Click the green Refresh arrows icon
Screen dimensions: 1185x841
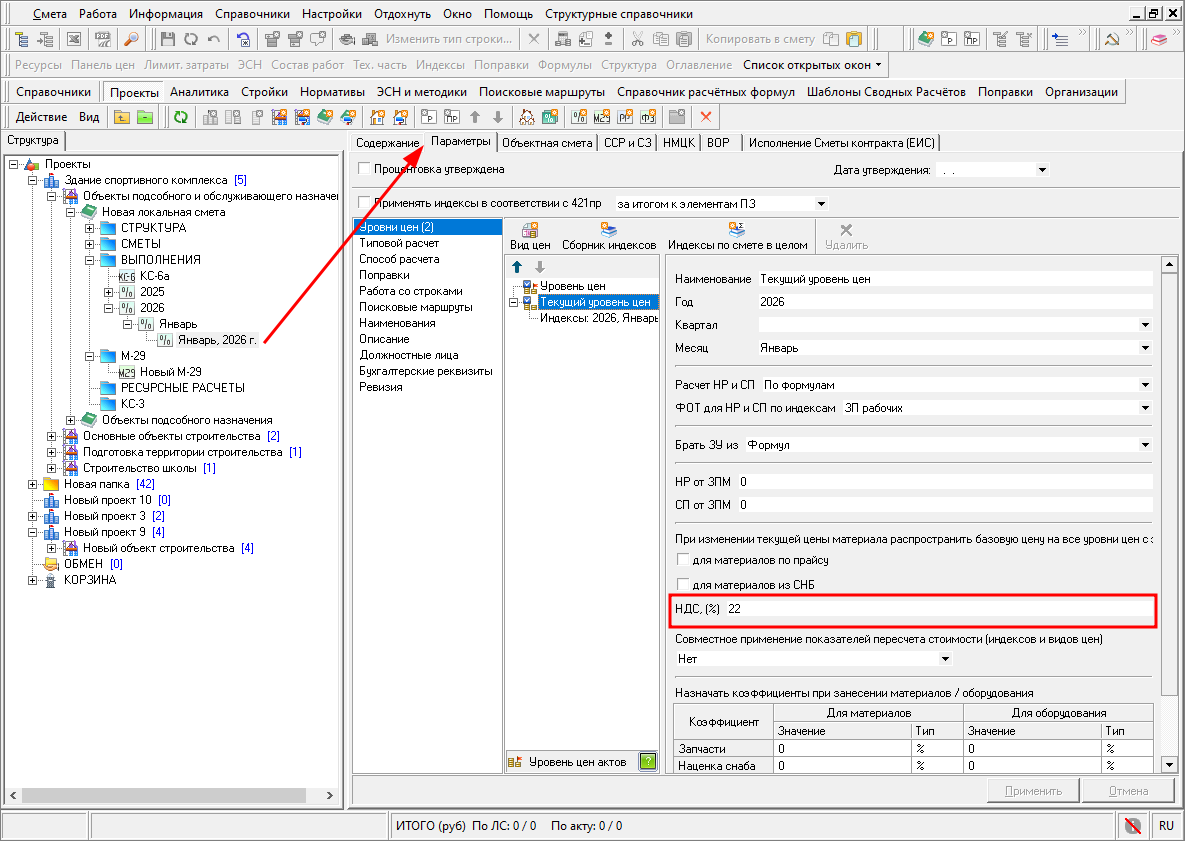point(181,117)
